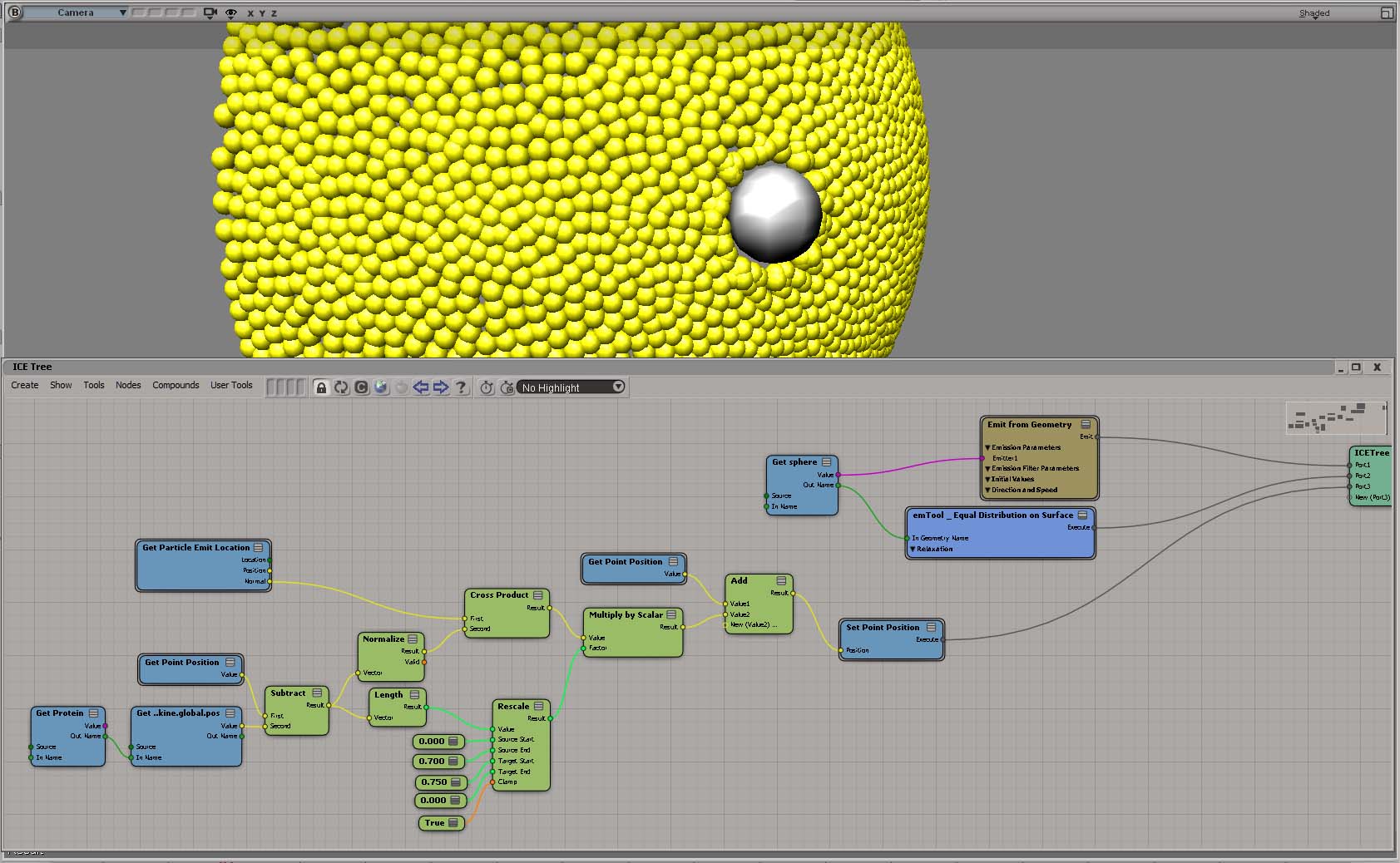Open the camera icon menu in viewport

click(210, 13)
